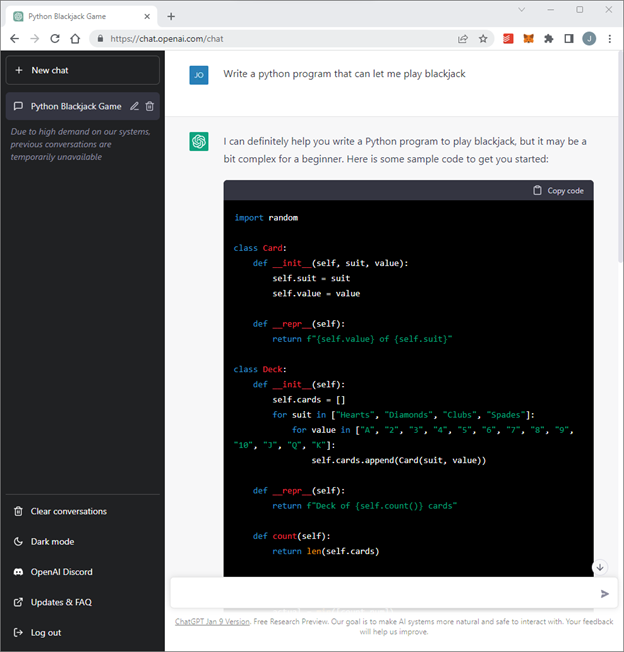This screenshot has height=652, width=624.
Task: Click the user prompt about blackjack
Action: tap(344, 74)
